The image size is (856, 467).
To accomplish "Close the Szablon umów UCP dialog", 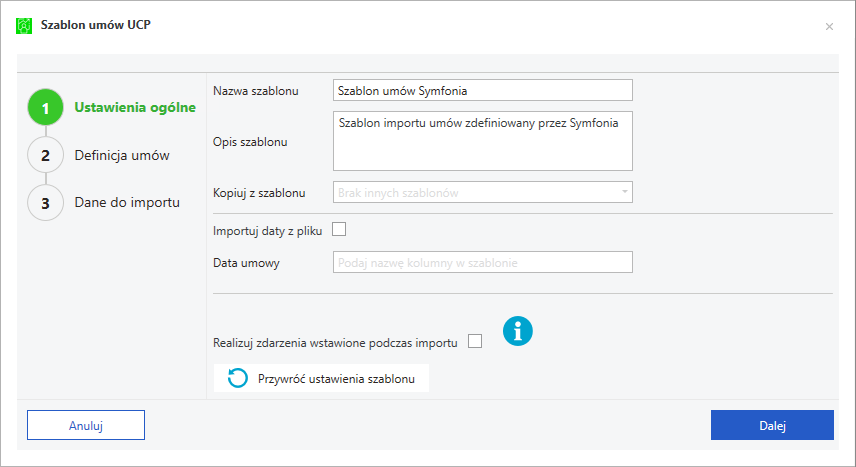I will click(829, 26).
